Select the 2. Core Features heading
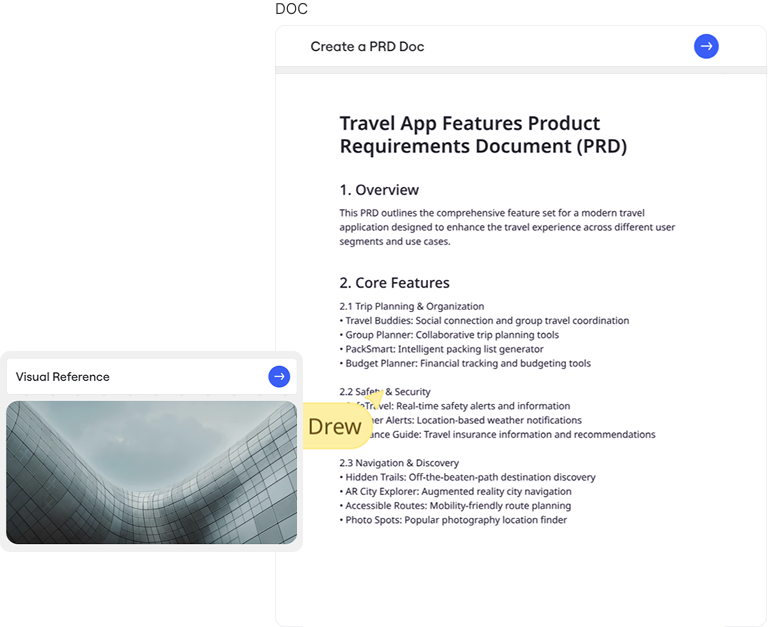 click(x=394, y=283)
